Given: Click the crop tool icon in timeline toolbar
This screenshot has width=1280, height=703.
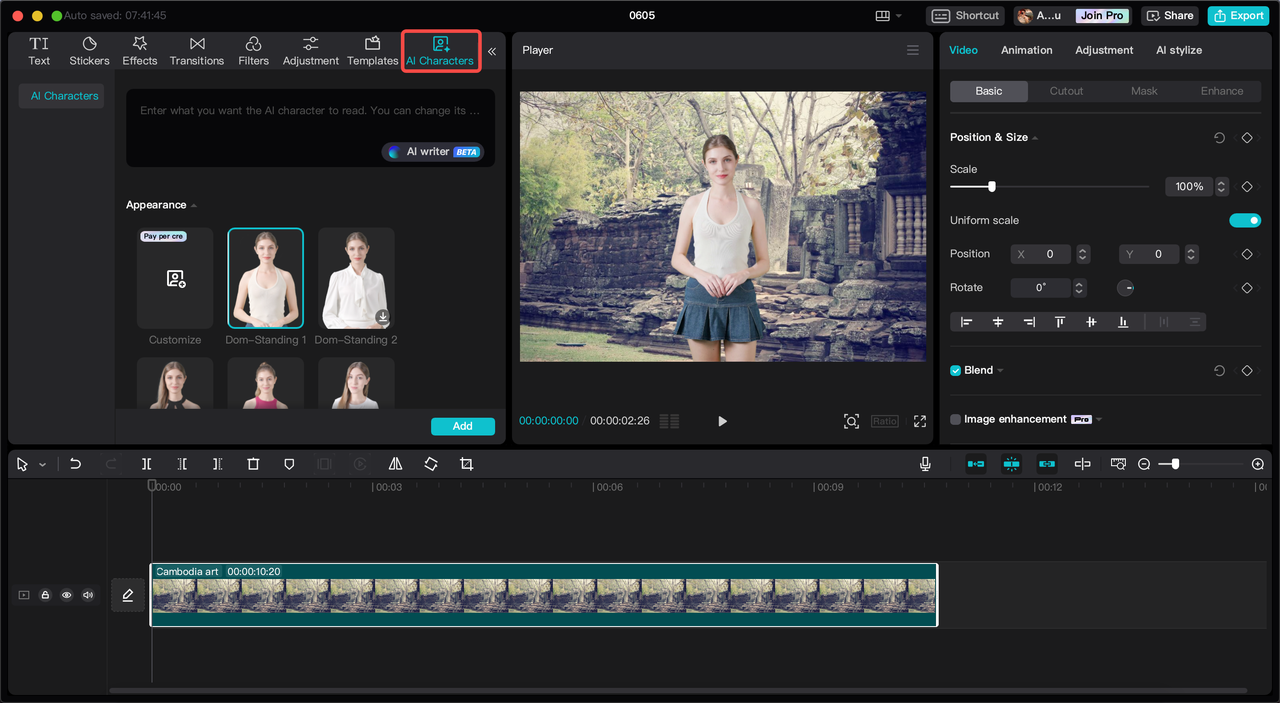Looking at the screenshot, I should [x=466, y=464].
